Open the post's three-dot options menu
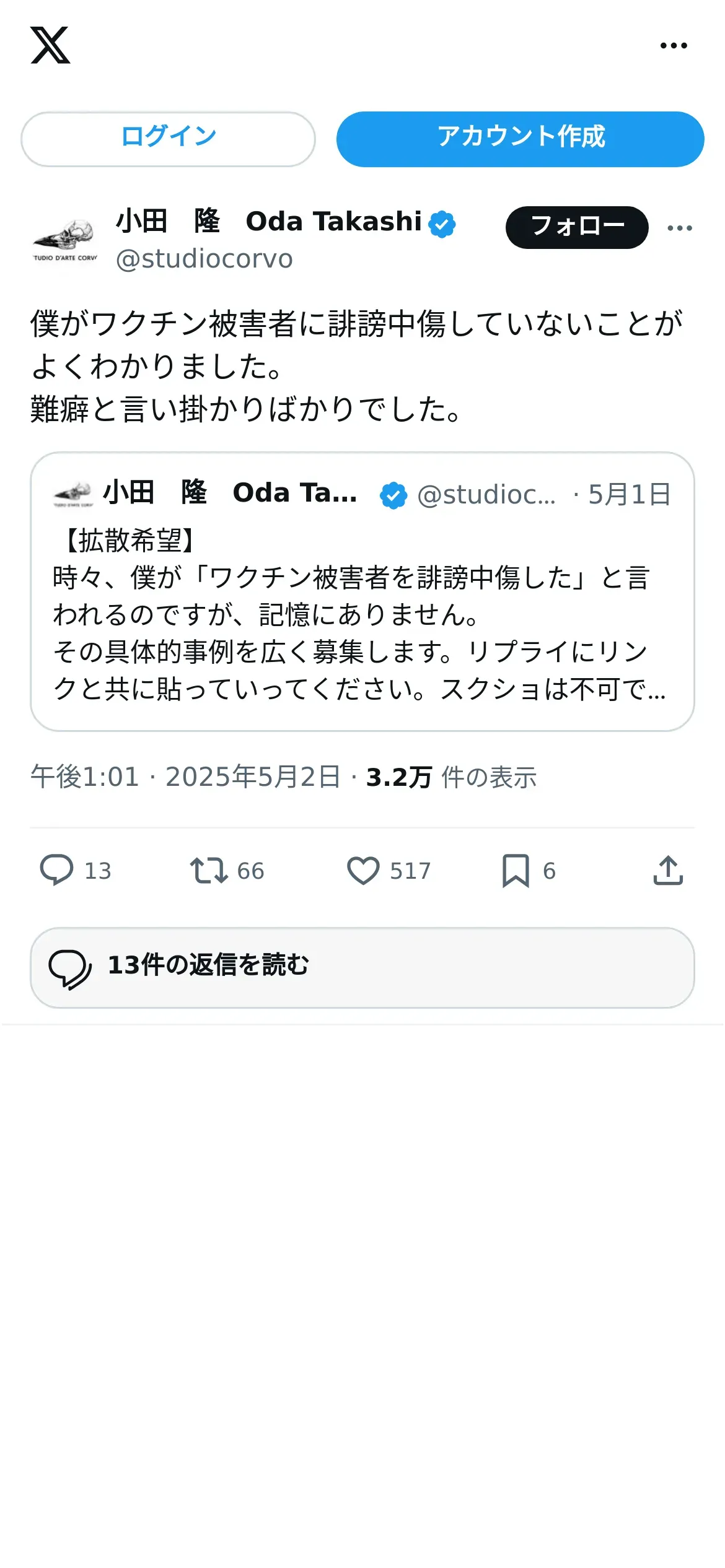 [680, 228]
